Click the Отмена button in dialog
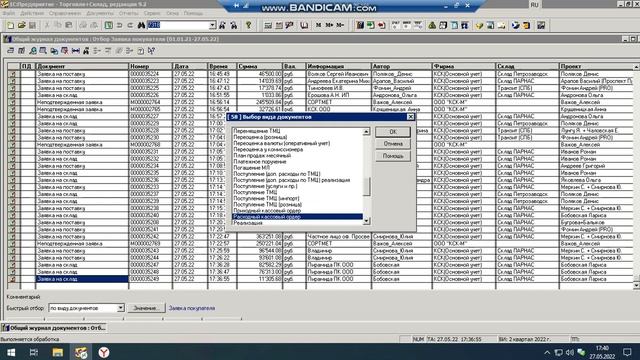The image size is (640, 360). coord(393,144)
